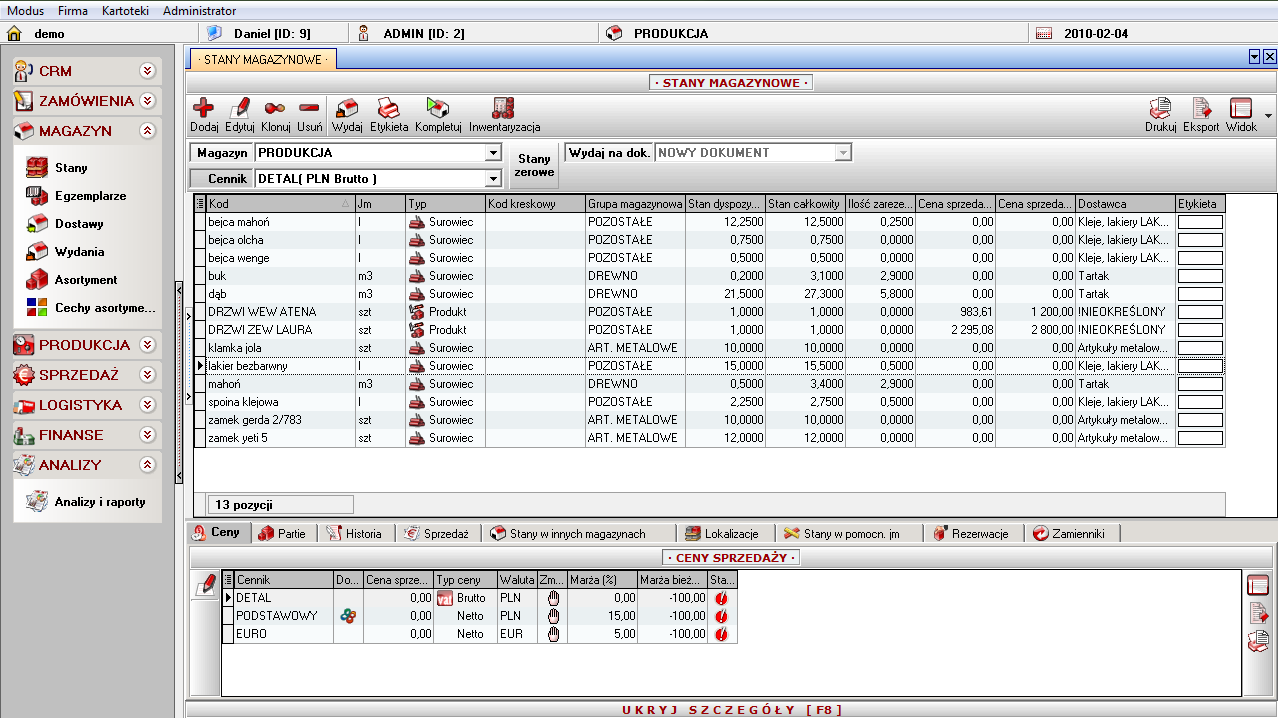1278x718 pixels.
Task: Open the Firma menu
Action: pyautogui.click(x=73, y=11)
